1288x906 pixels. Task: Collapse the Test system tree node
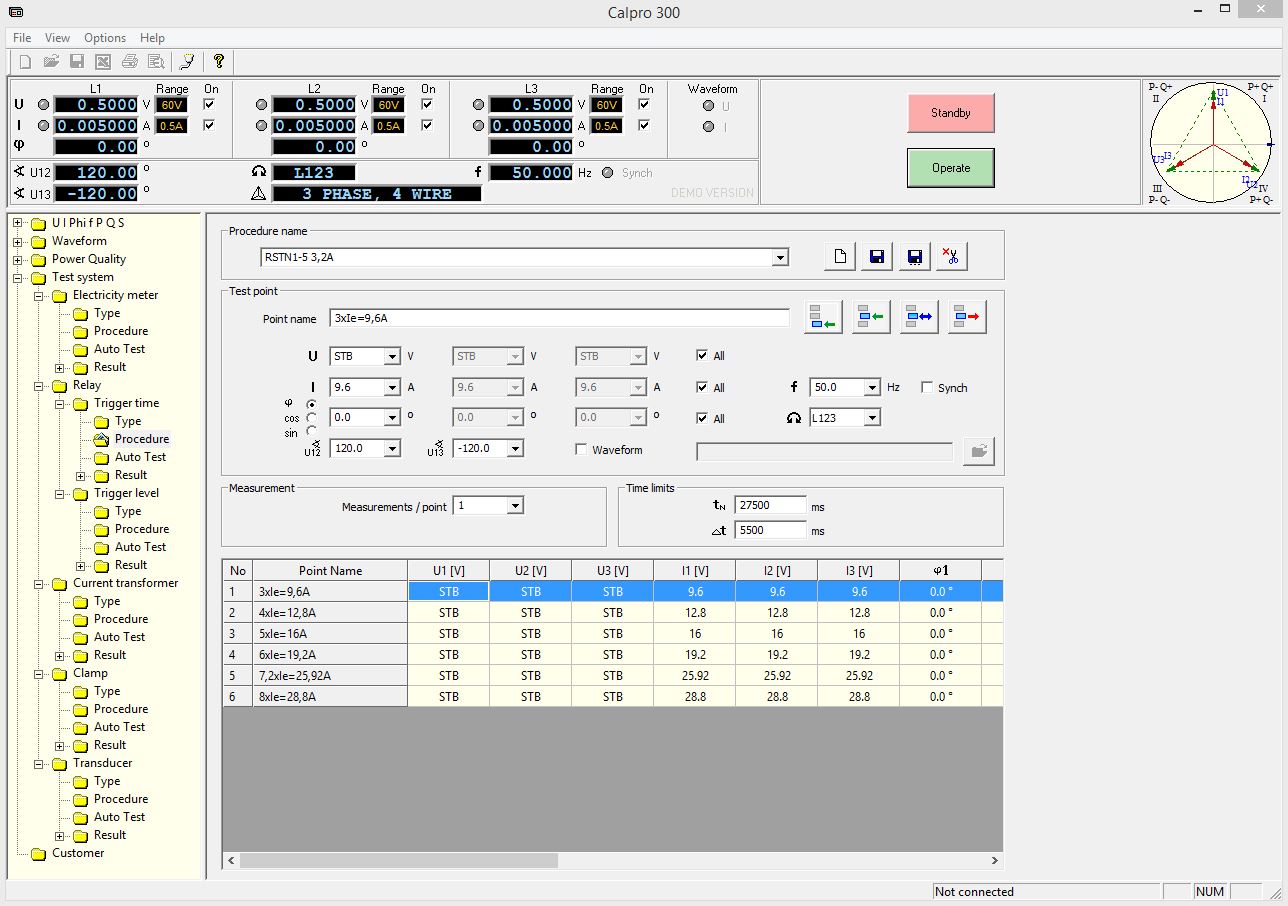[17, 277]
